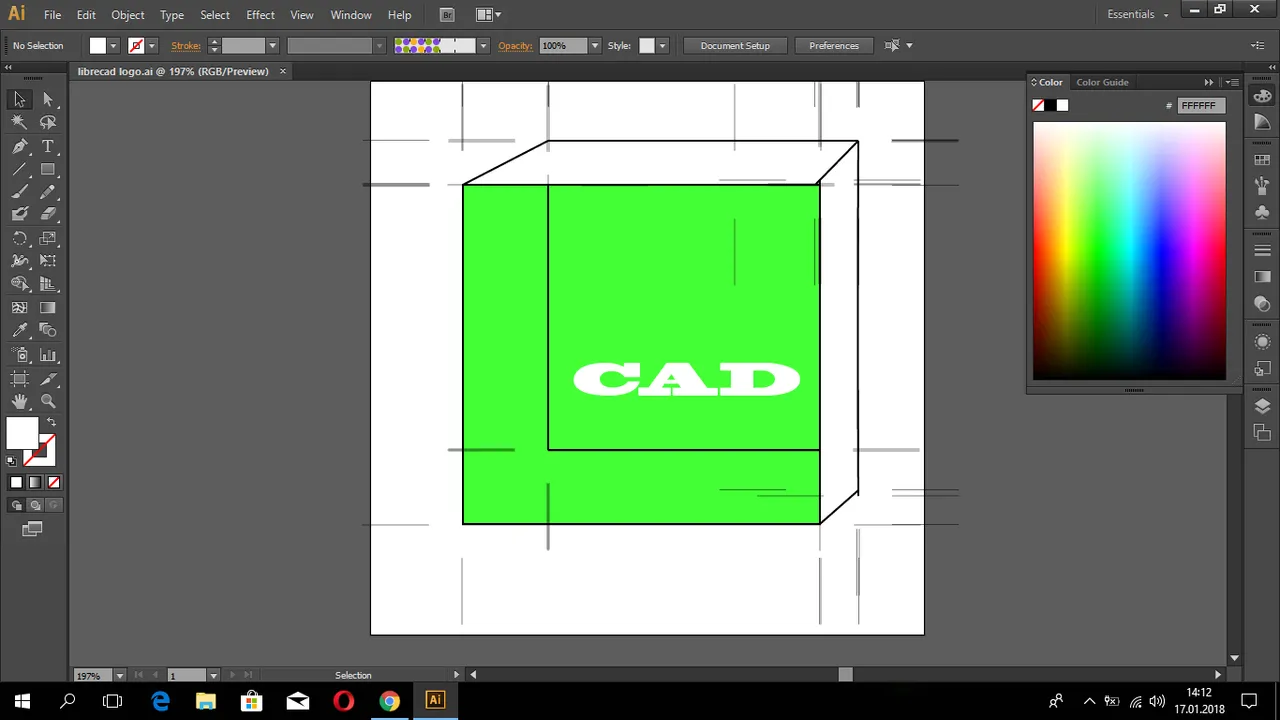Set paint mode to None
The width and height of the screenshot is (1280, 720).
coord(54,482)
